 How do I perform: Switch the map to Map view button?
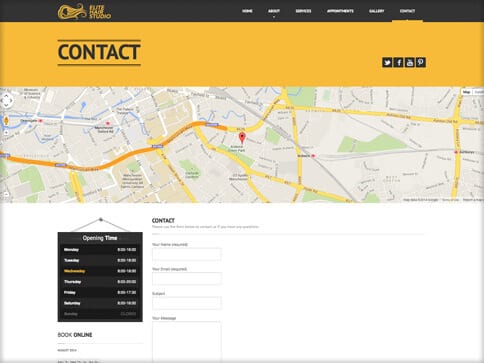(x=467, y=92)
